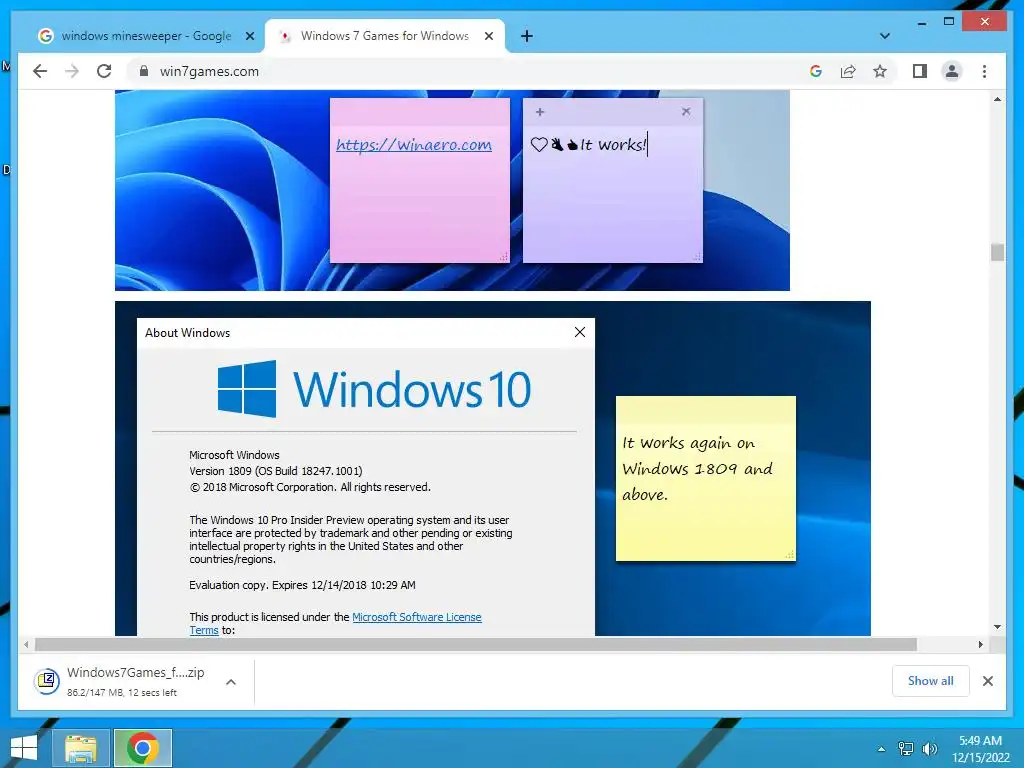Close the windows minesweeper Google tab
Screen dimensions: 1024x768
tap(249, 36)
